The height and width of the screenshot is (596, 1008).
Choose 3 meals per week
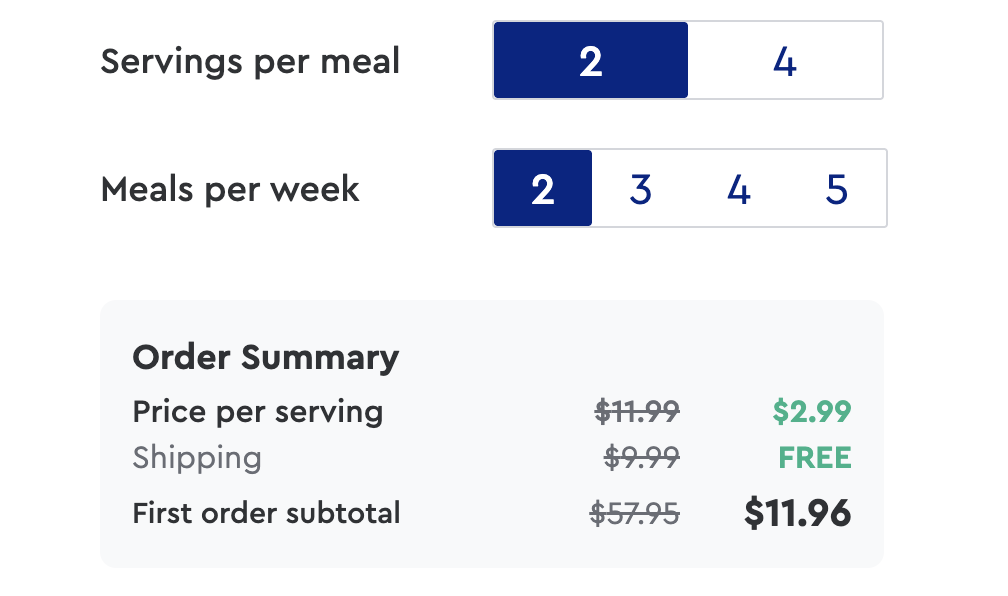640,188
